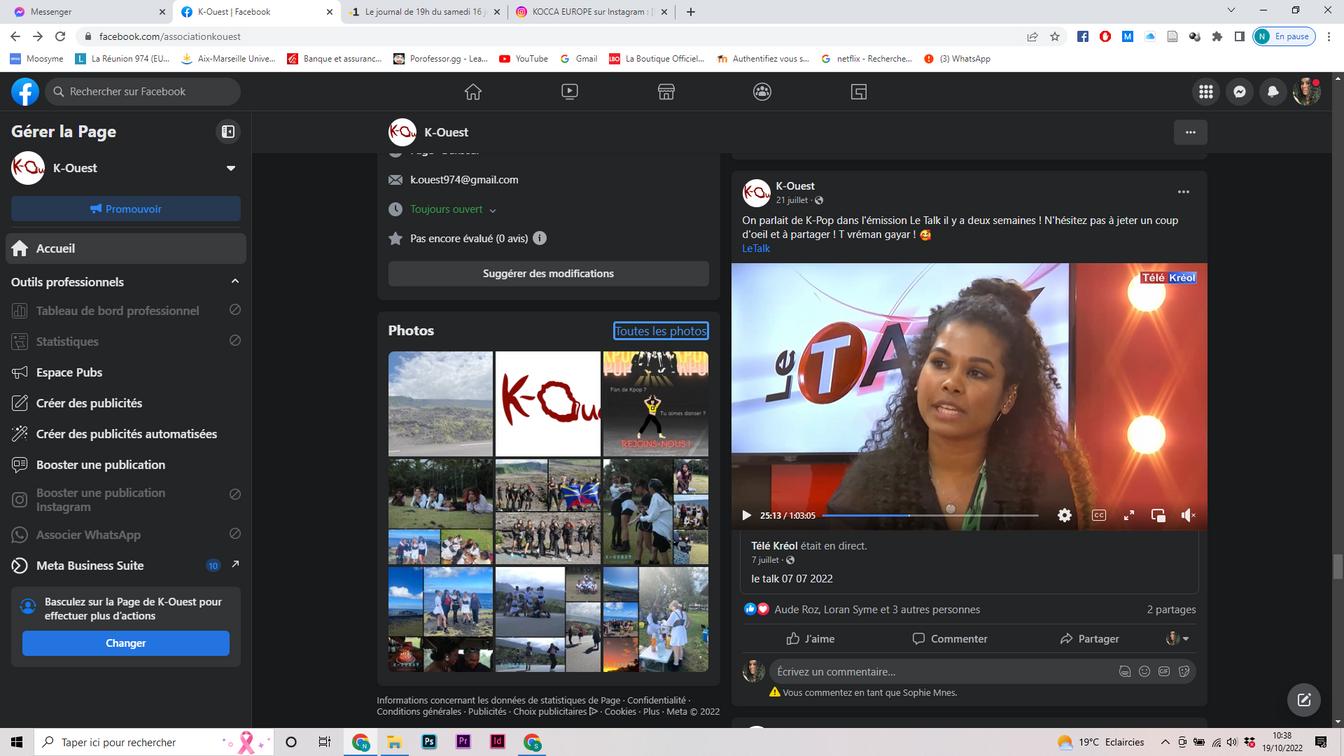Click the k.ouest974@gmail.com email address
1344x756 pixels.
tap(464, 180)
